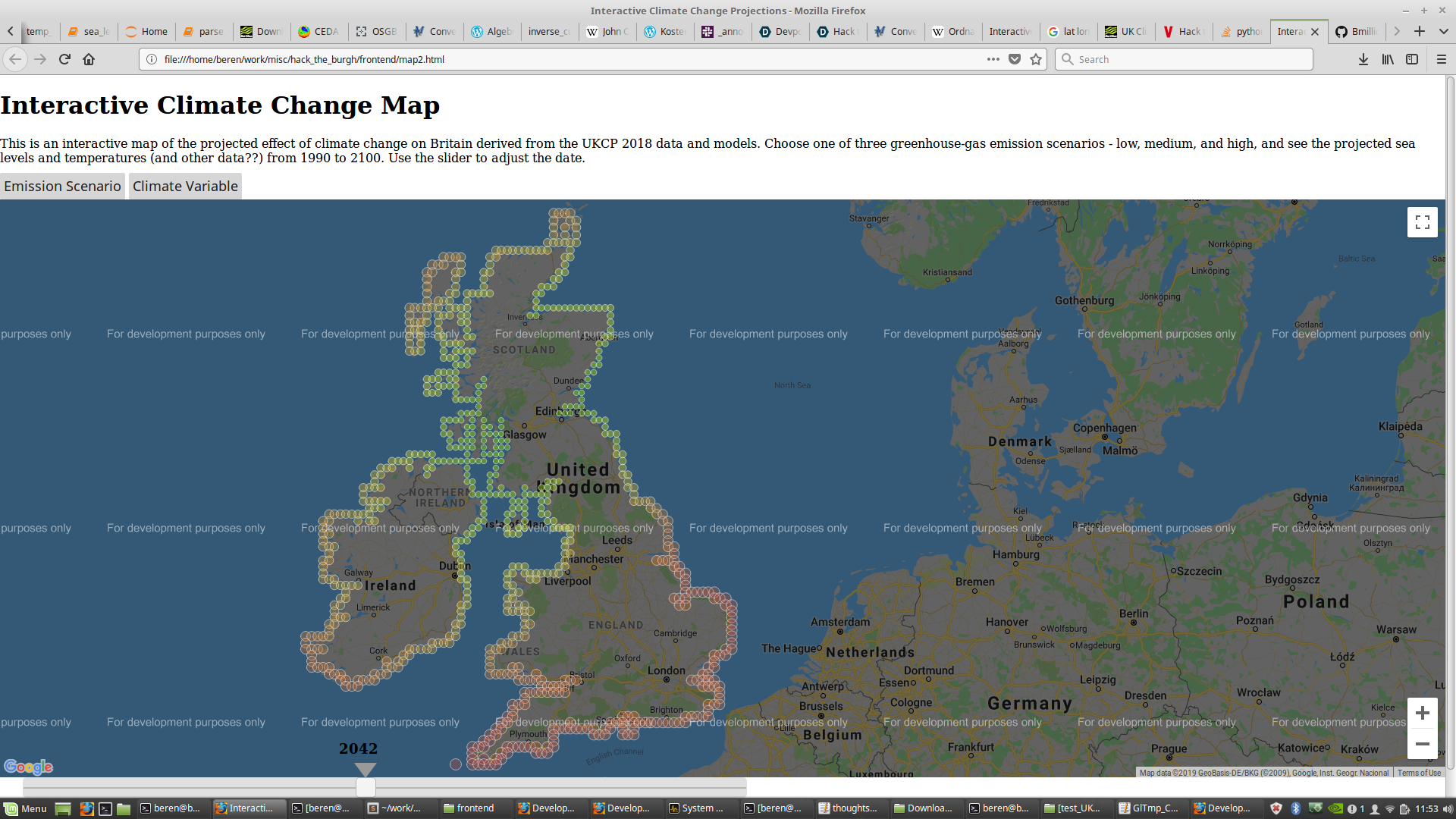Image resolution: width=1456 pixels, height=819 pixels.
Task: Bookmark this page with the star icon
Action: point(1036,59)
